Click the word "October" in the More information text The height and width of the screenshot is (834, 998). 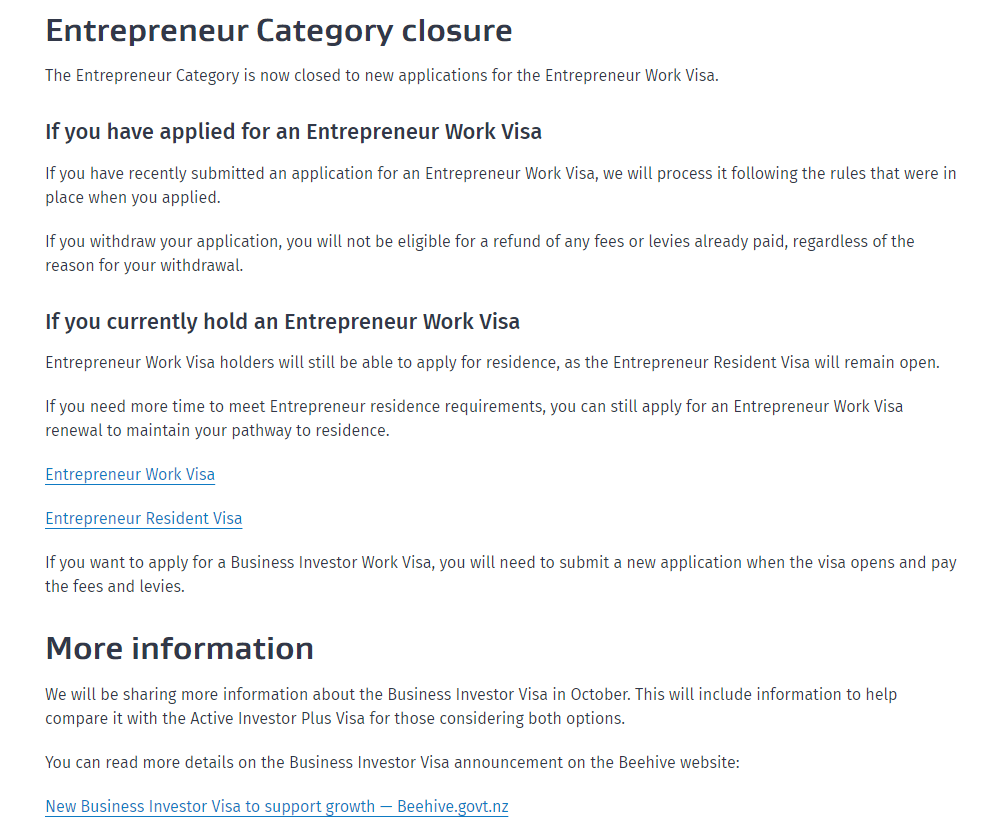point(605,694)
